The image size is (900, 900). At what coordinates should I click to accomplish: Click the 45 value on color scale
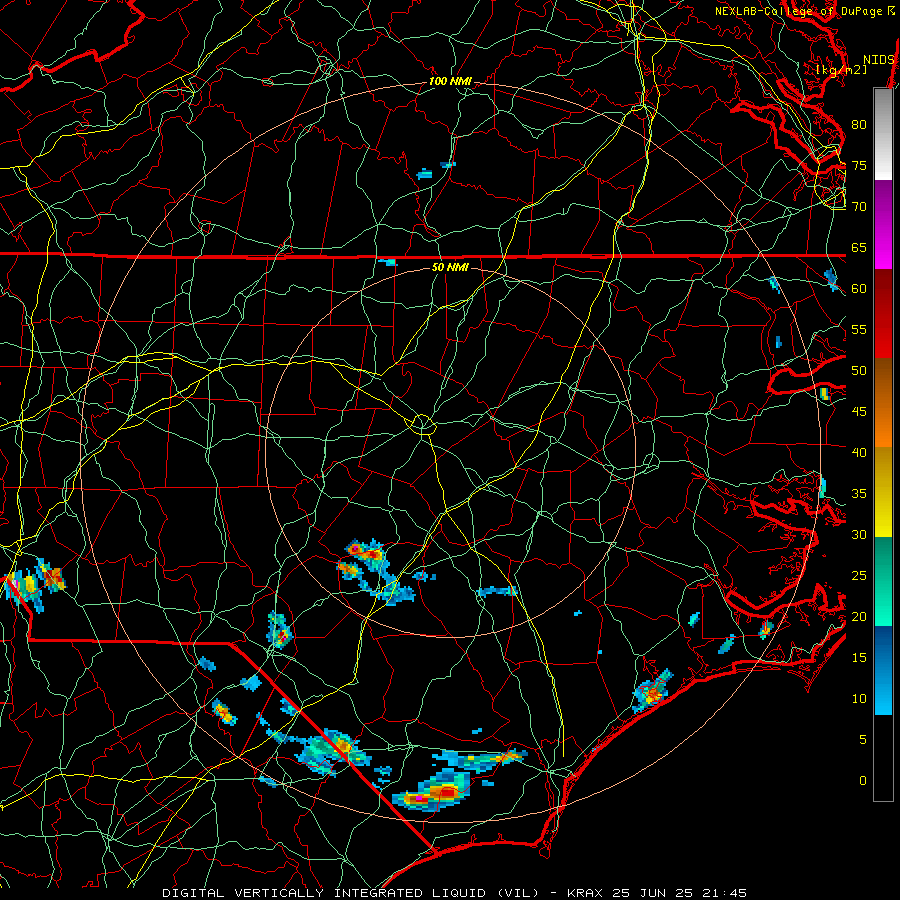pos(859,411)
